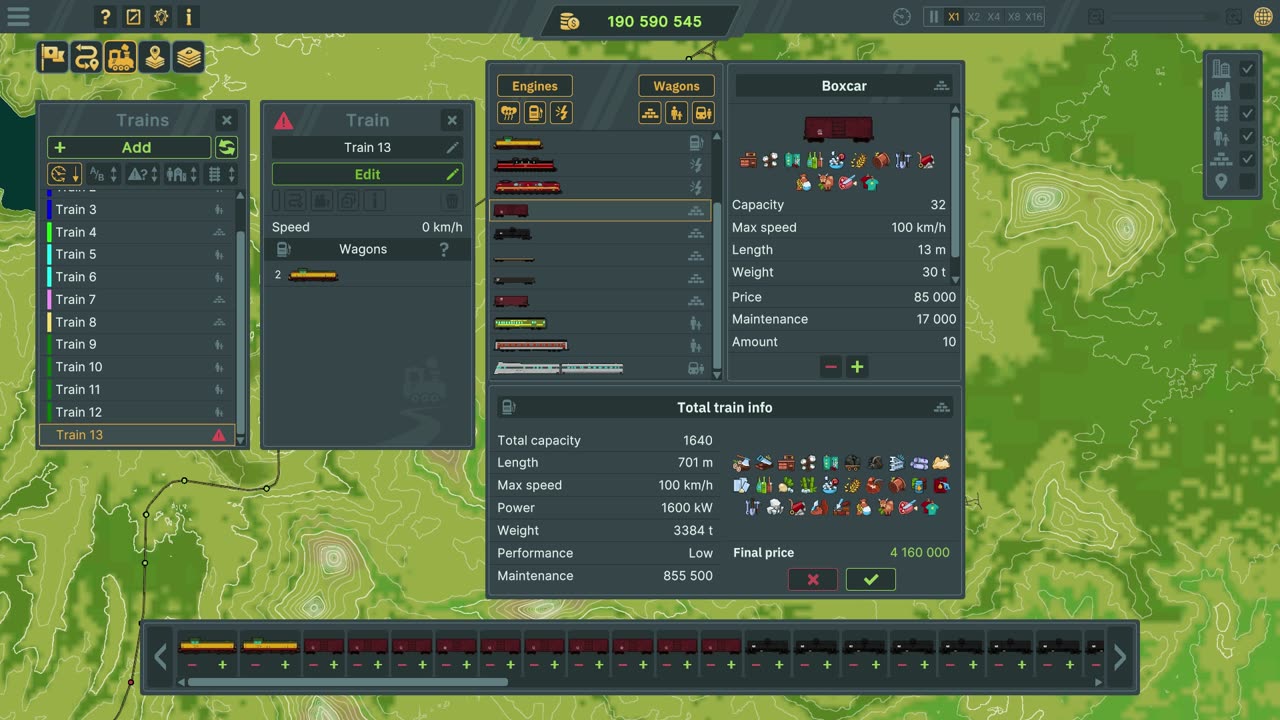Toggle passengers visibility checkbox
The image size is (1280, 720).
point(1247,136)
